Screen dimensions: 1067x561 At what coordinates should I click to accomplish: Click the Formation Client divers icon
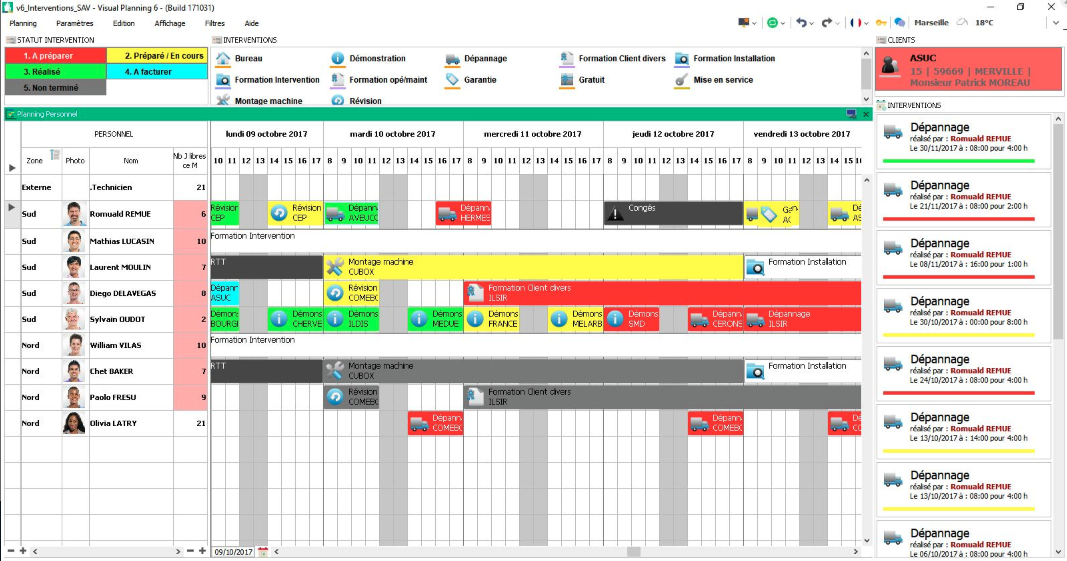567,59
